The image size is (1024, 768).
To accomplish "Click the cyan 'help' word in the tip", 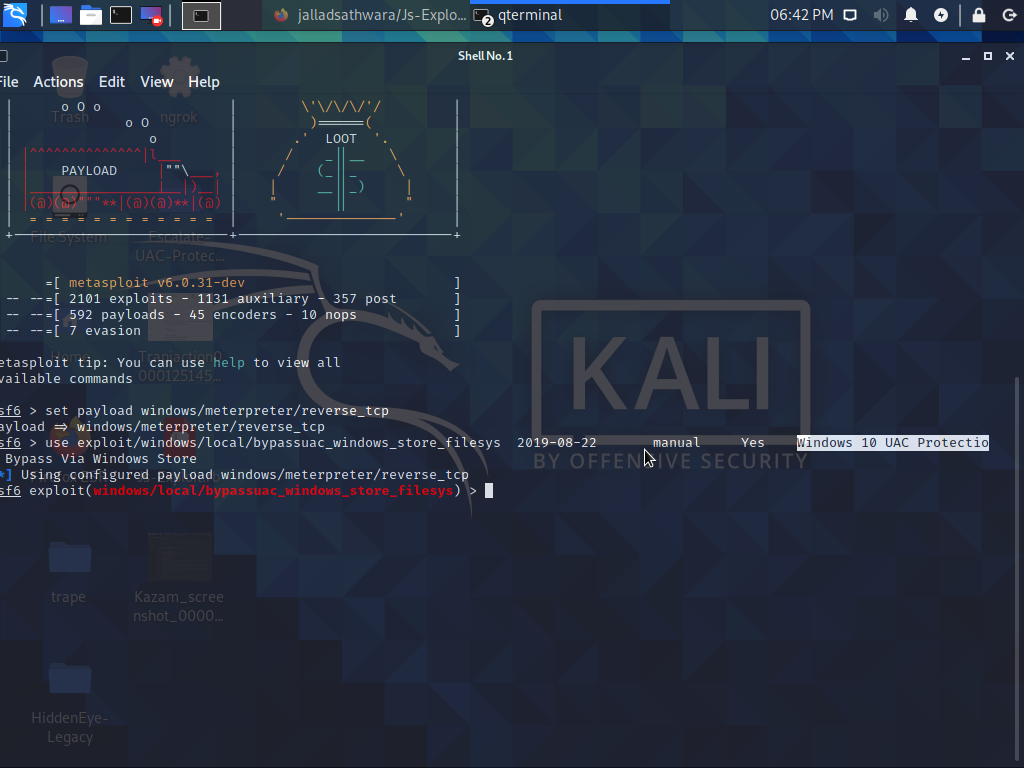I will (229, 362).
